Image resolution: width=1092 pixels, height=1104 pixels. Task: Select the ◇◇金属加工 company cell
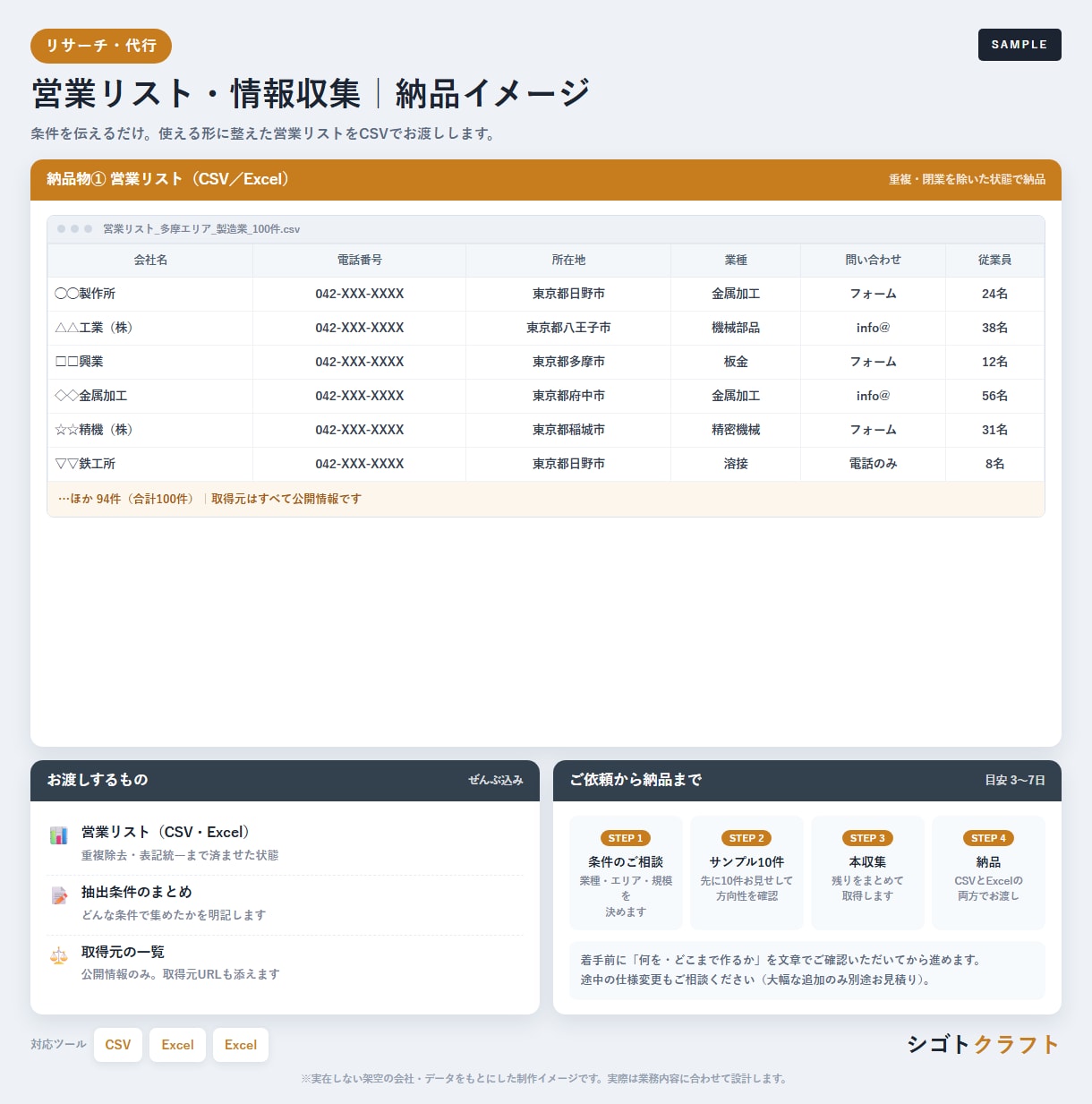150,396
